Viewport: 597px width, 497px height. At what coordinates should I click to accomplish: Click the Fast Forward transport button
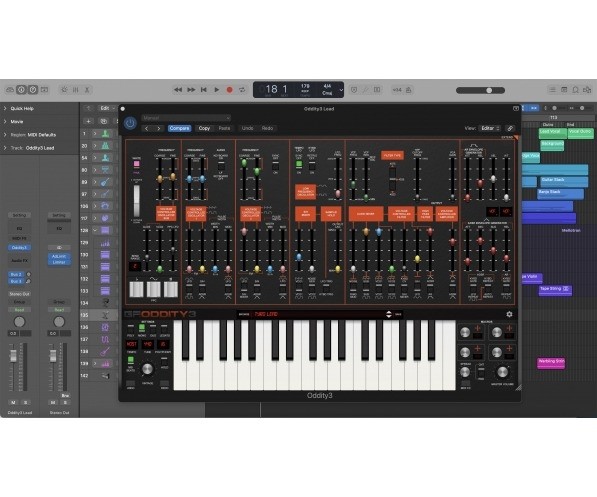point(191,90)
